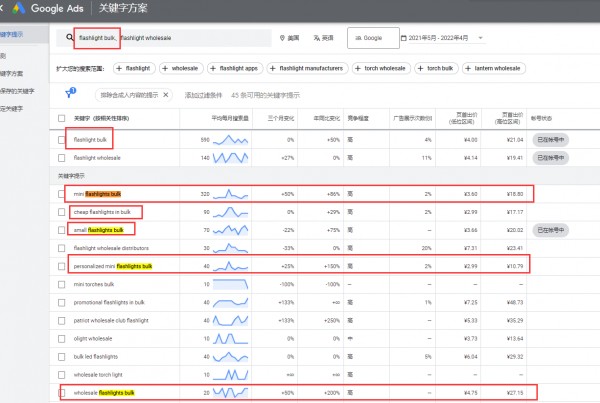This screenshot has width=600, height=403.
Task: Check the mini flashlights bulk row checkbox
Action: tap(61, 194)
